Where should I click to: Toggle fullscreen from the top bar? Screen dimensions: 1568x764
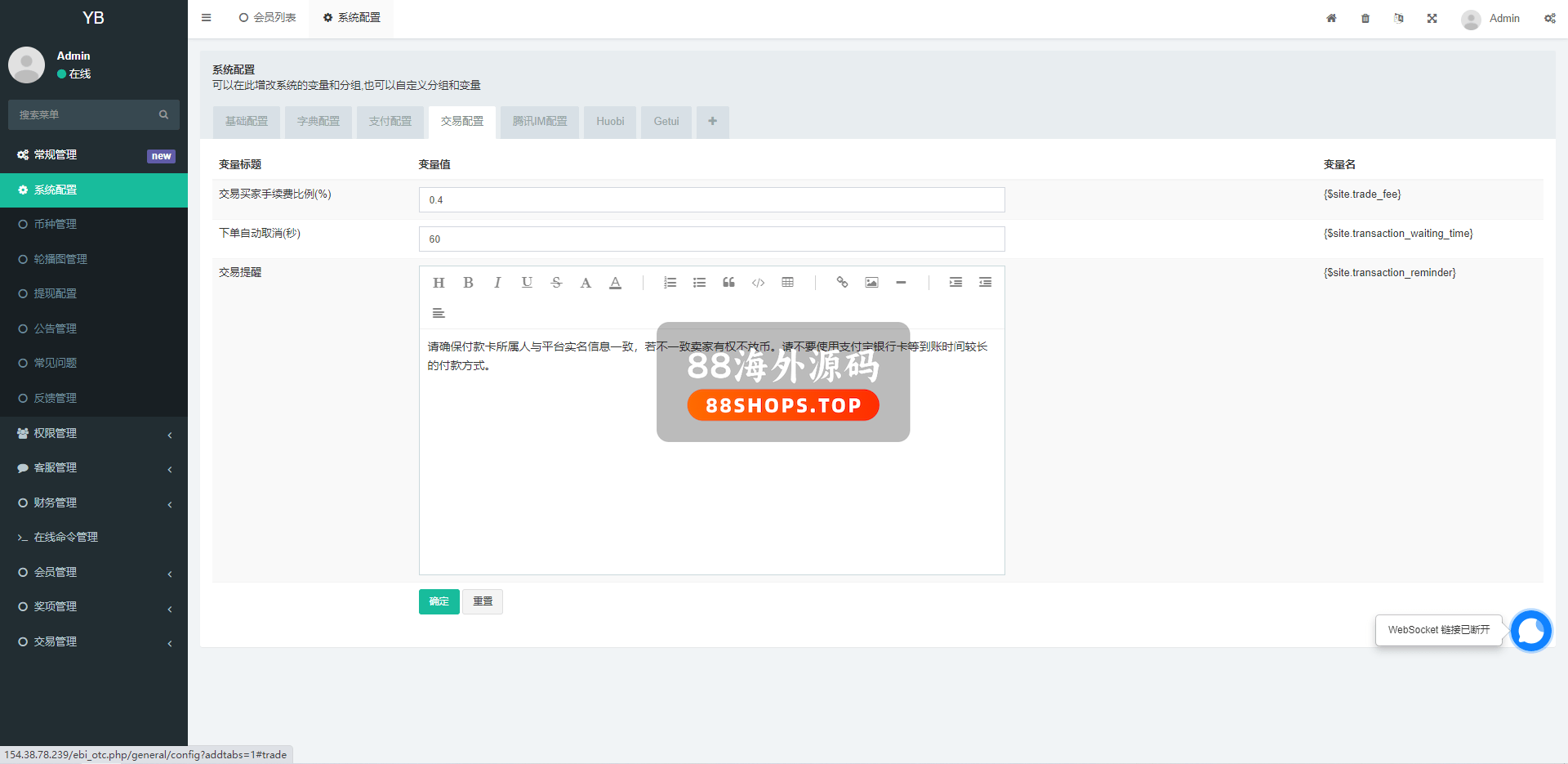tap(1432, 18)
